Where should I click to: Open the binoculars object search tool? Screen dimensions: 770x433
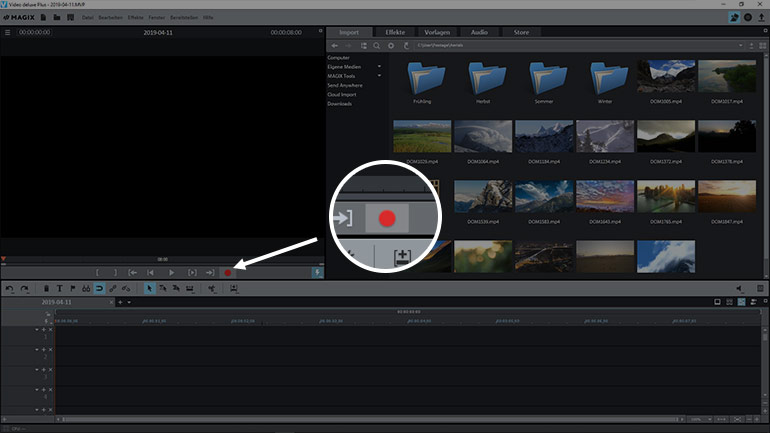[x=86, y=289]
